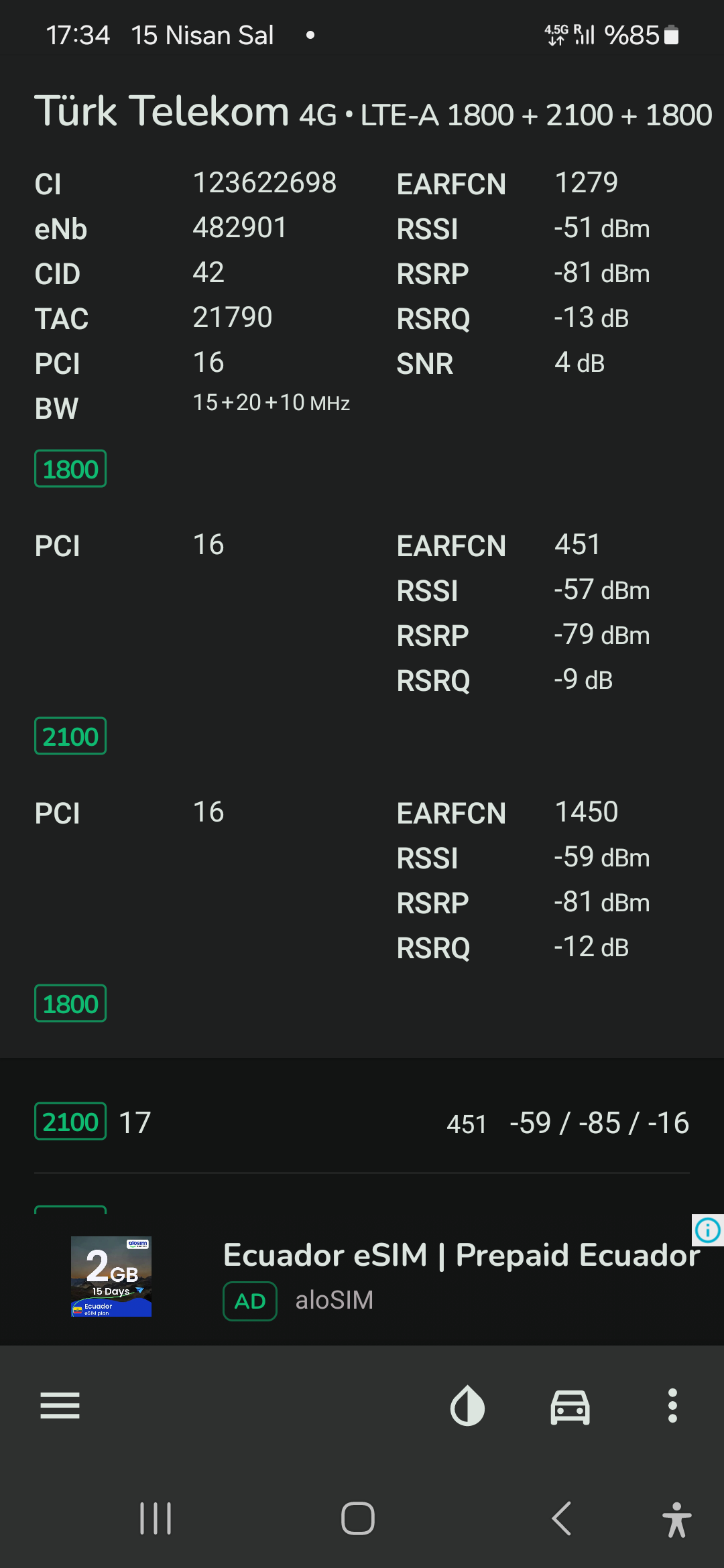Select the 2100 band badge below EARFCN 451 section
The image size is (724, 1568).
(x=70, y=736)
